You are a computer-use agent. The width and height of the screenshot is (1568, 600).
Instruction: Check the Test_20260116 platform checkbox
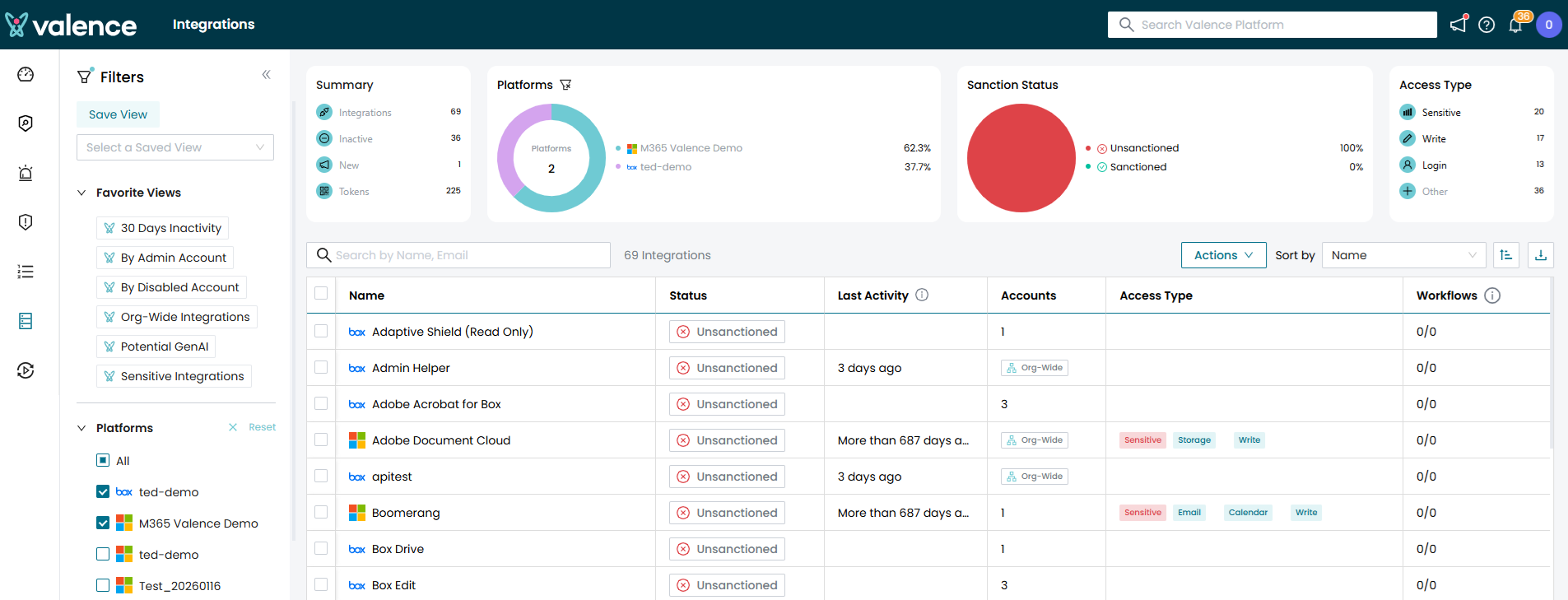coord(103,586)
